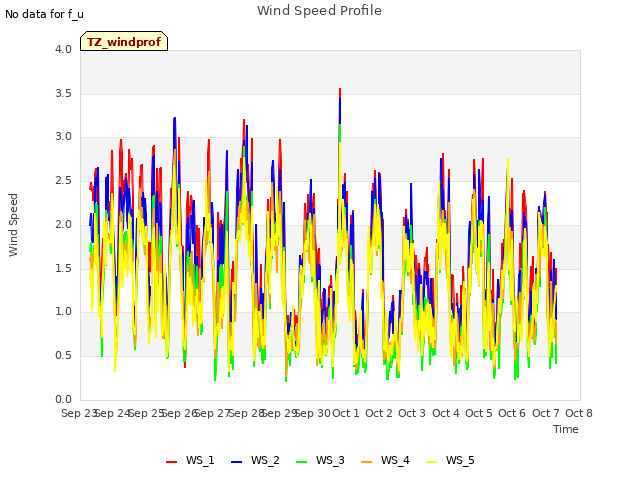Click the 2.5 y-axis tick label
The image size is (640, 480).
(x=63, y=180)
